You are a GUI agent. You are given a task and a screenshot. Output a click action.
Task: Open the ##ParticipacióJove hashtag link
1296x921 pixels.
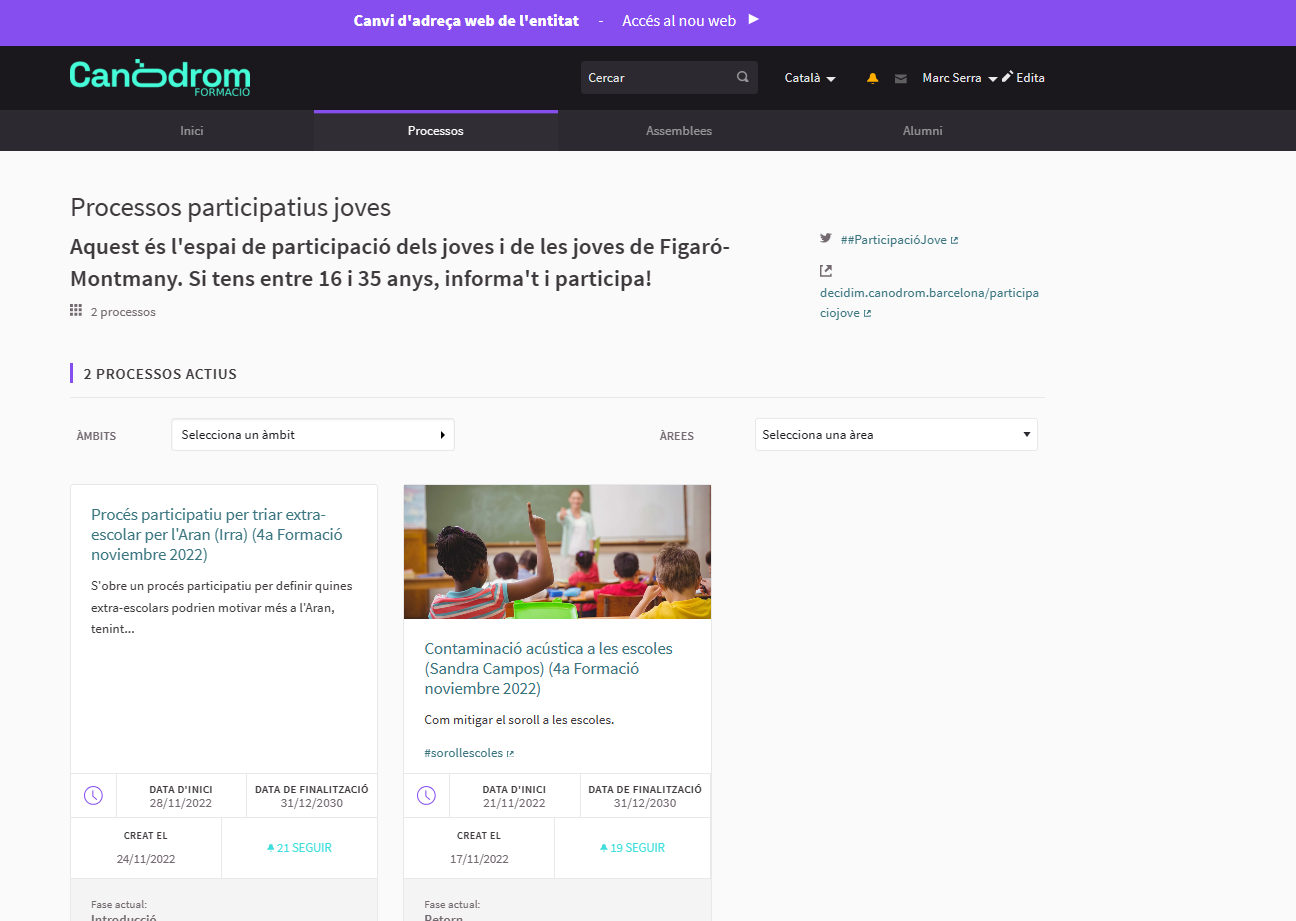coord(900,240)
